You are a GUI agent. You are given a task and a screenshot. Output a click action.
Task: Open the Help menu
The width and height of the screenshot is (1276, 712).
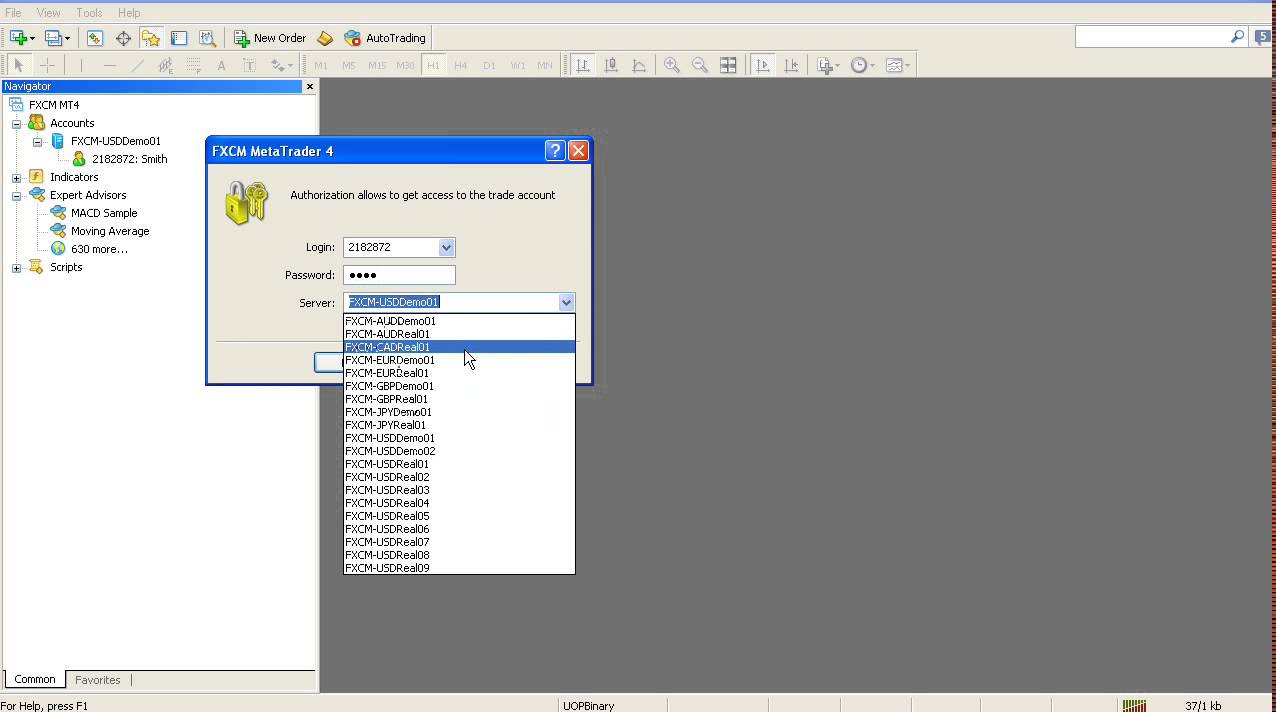[129, 13]
